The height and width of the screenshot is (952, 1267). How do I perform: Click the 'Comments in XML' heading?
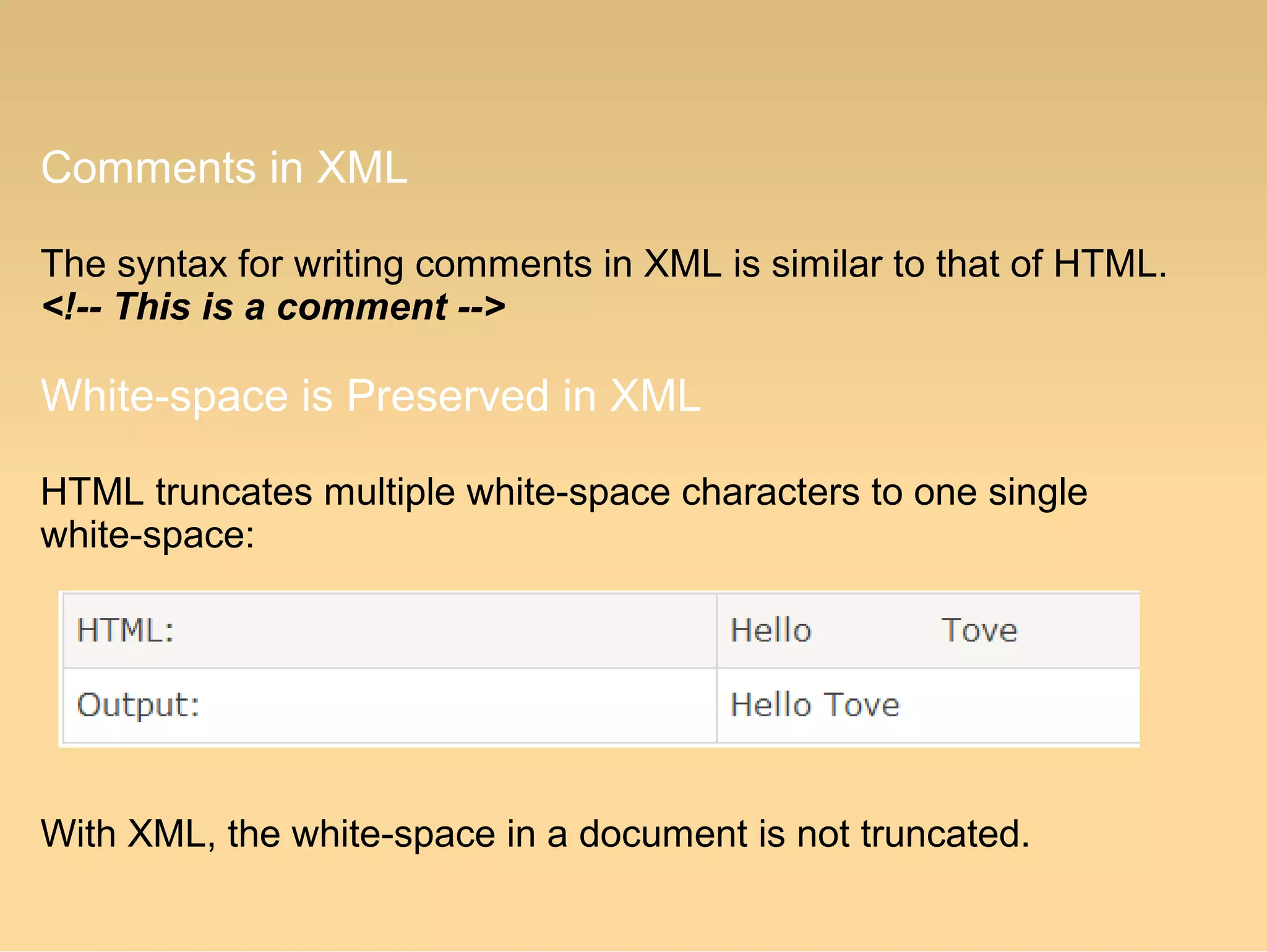[224, 168]
